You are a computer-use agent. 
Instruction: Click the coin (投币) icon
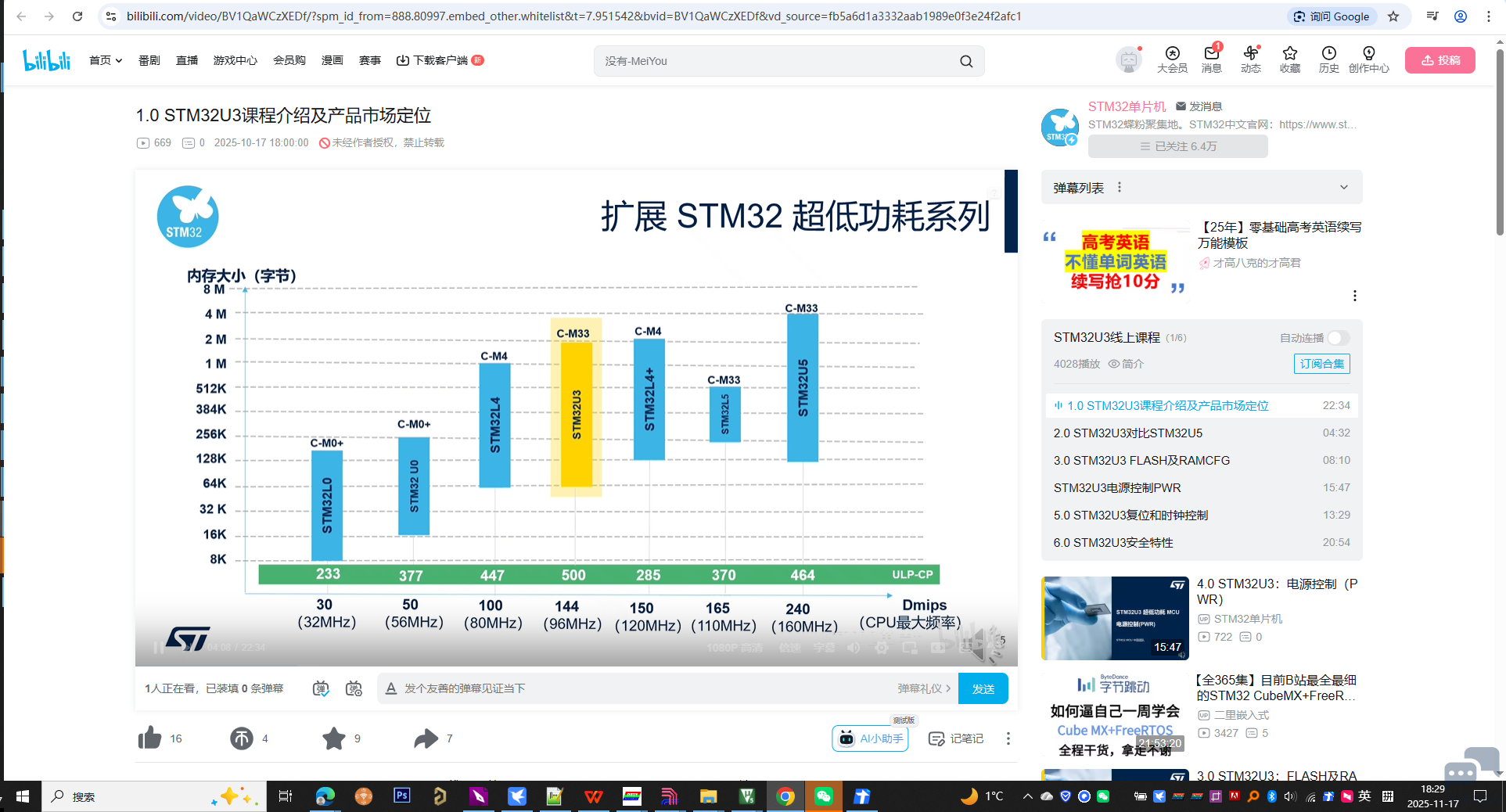click(x=242, y=738)
